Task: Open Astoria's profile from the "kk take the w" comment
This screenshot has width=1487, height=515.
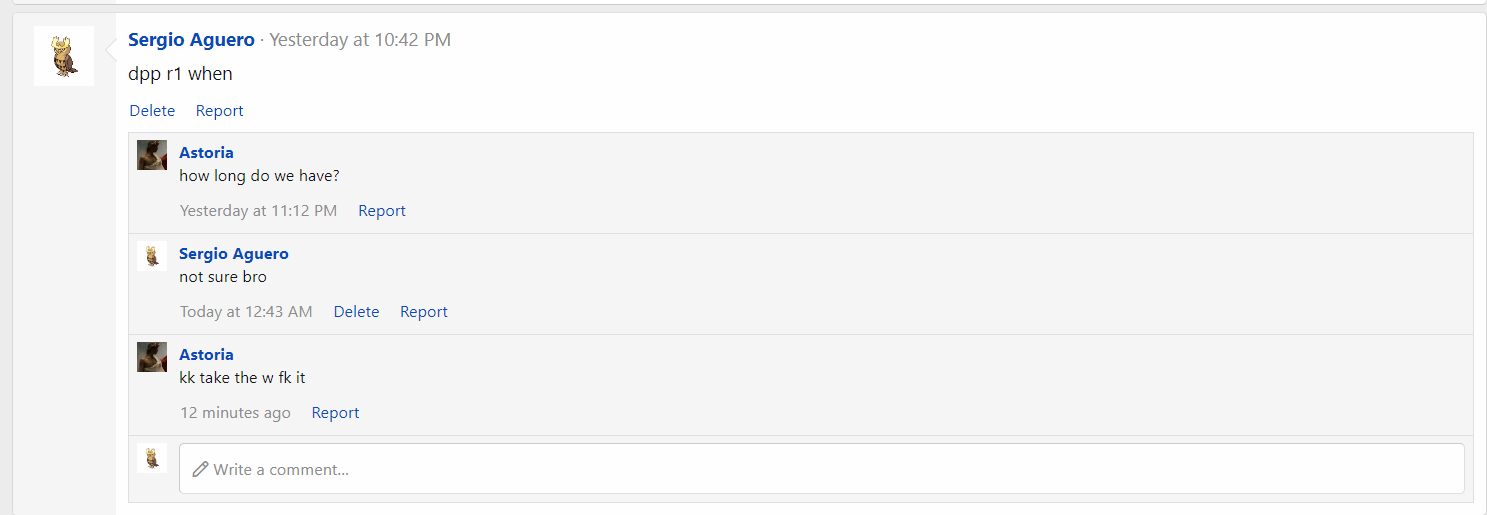Action: pos(206,355)
